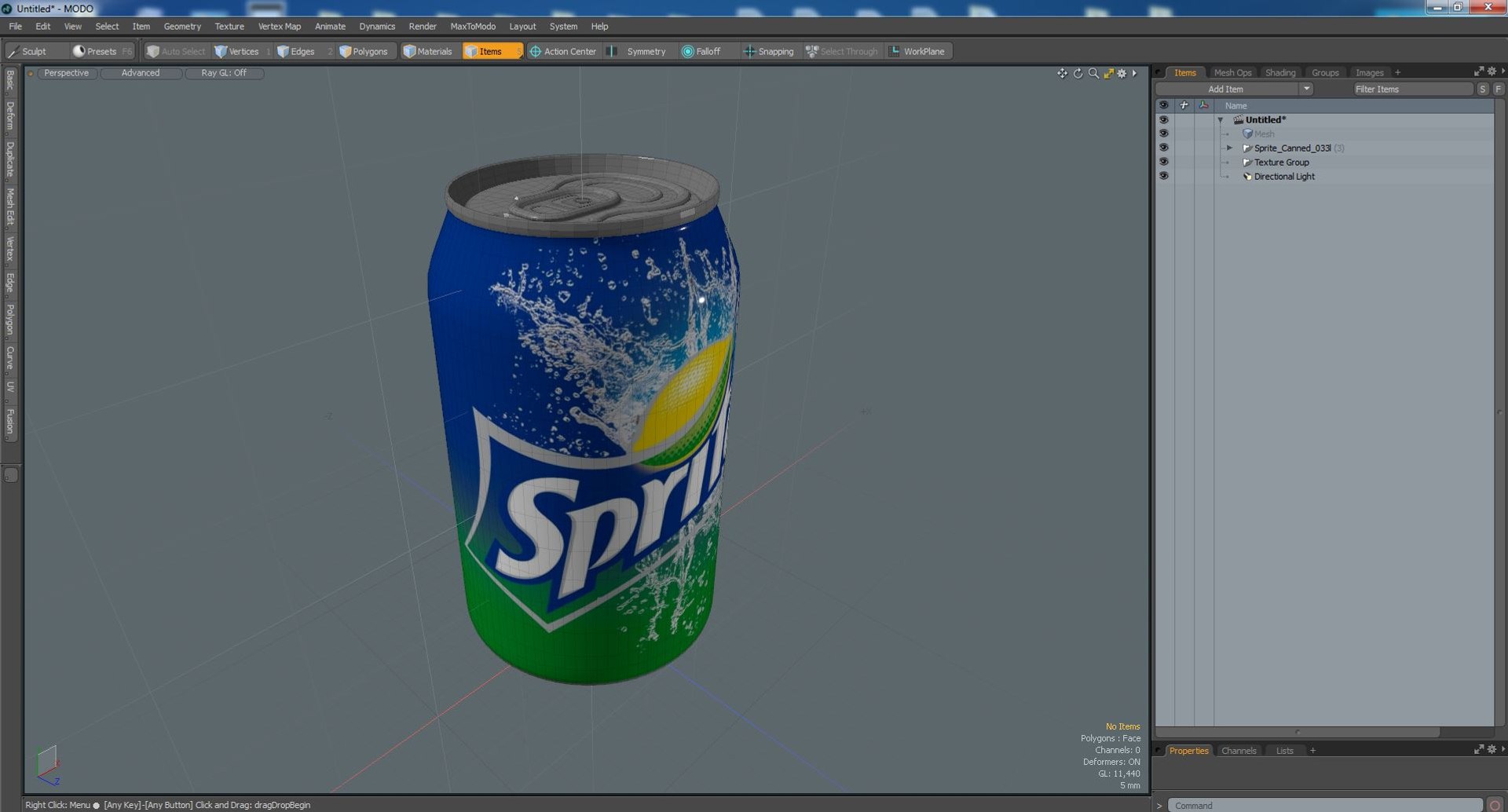
Task: Toggle Auto Select mode
Action: pyautogui.click(x=176, y=51)
